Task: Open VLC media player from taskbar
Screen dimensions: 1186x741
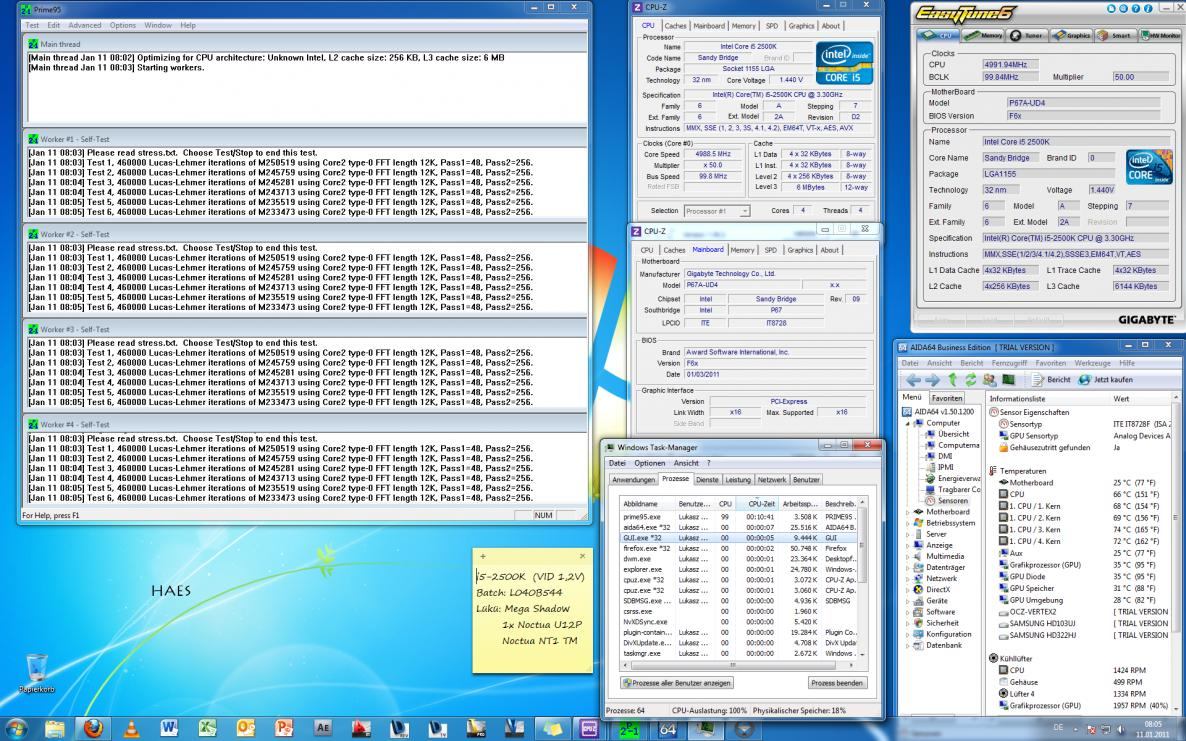Action: 131,728
